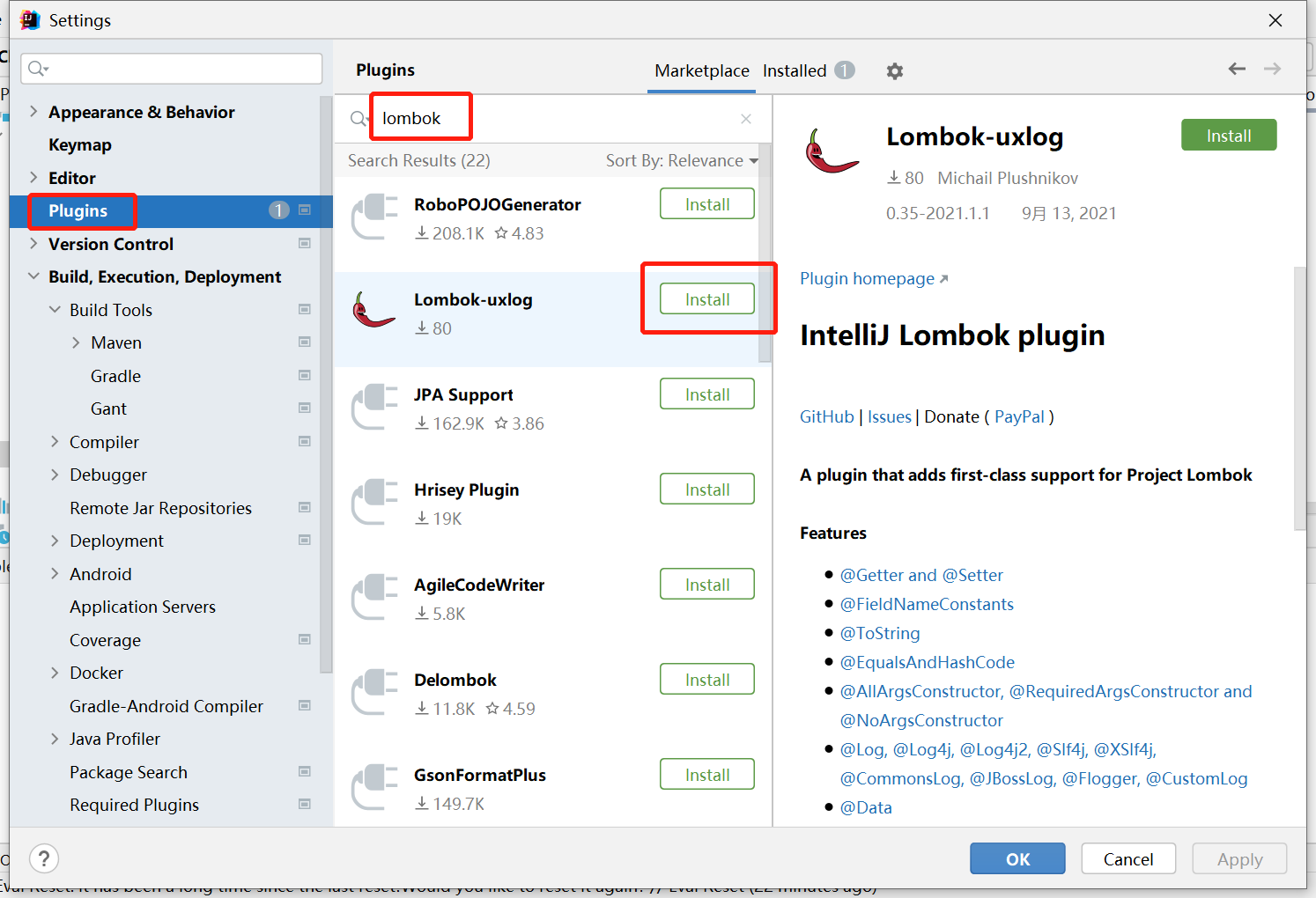The image size is (1316, 898).
Task: Switch to the Installed plugins tab
Action: [794, 70]
